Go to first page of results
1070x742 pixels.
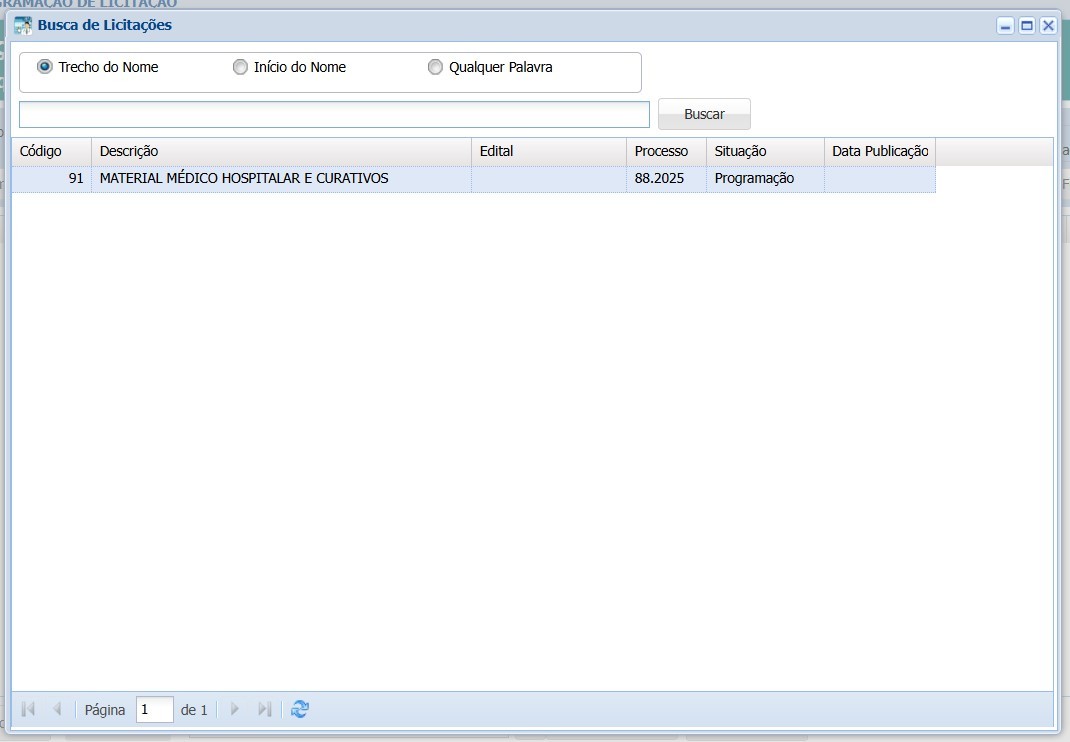tap(28, 709)
